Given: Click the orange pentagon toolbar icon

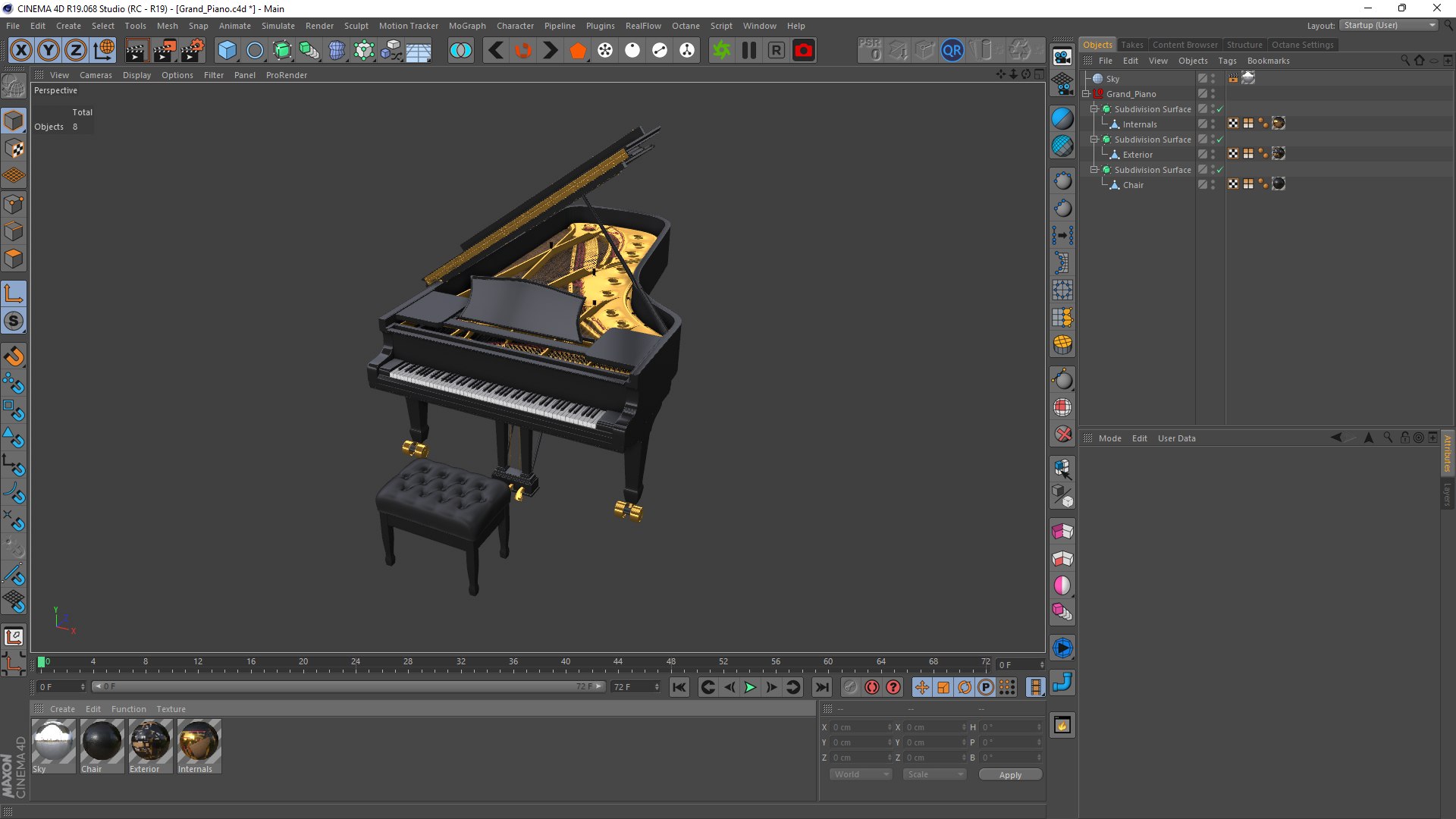Looking at the screenshot, I should (578, 51).
